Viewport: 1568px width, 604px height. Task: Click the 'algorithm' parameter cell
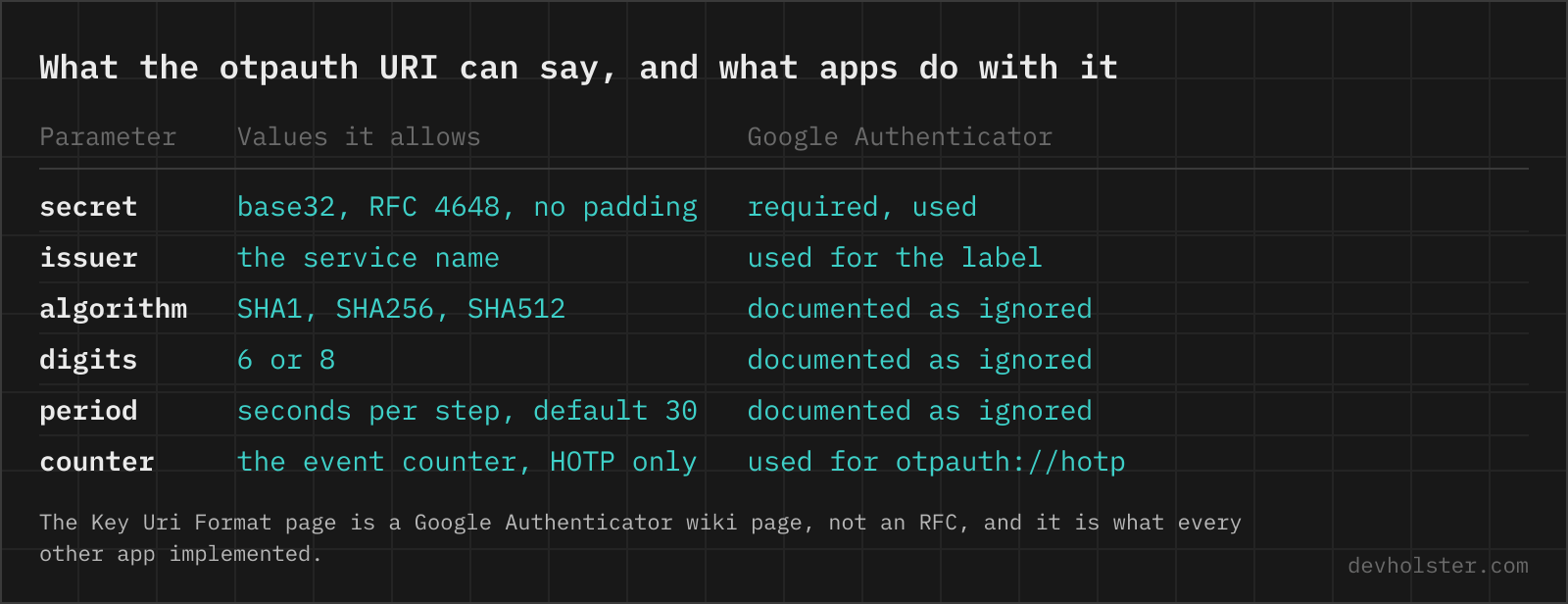tap(113, 309)
